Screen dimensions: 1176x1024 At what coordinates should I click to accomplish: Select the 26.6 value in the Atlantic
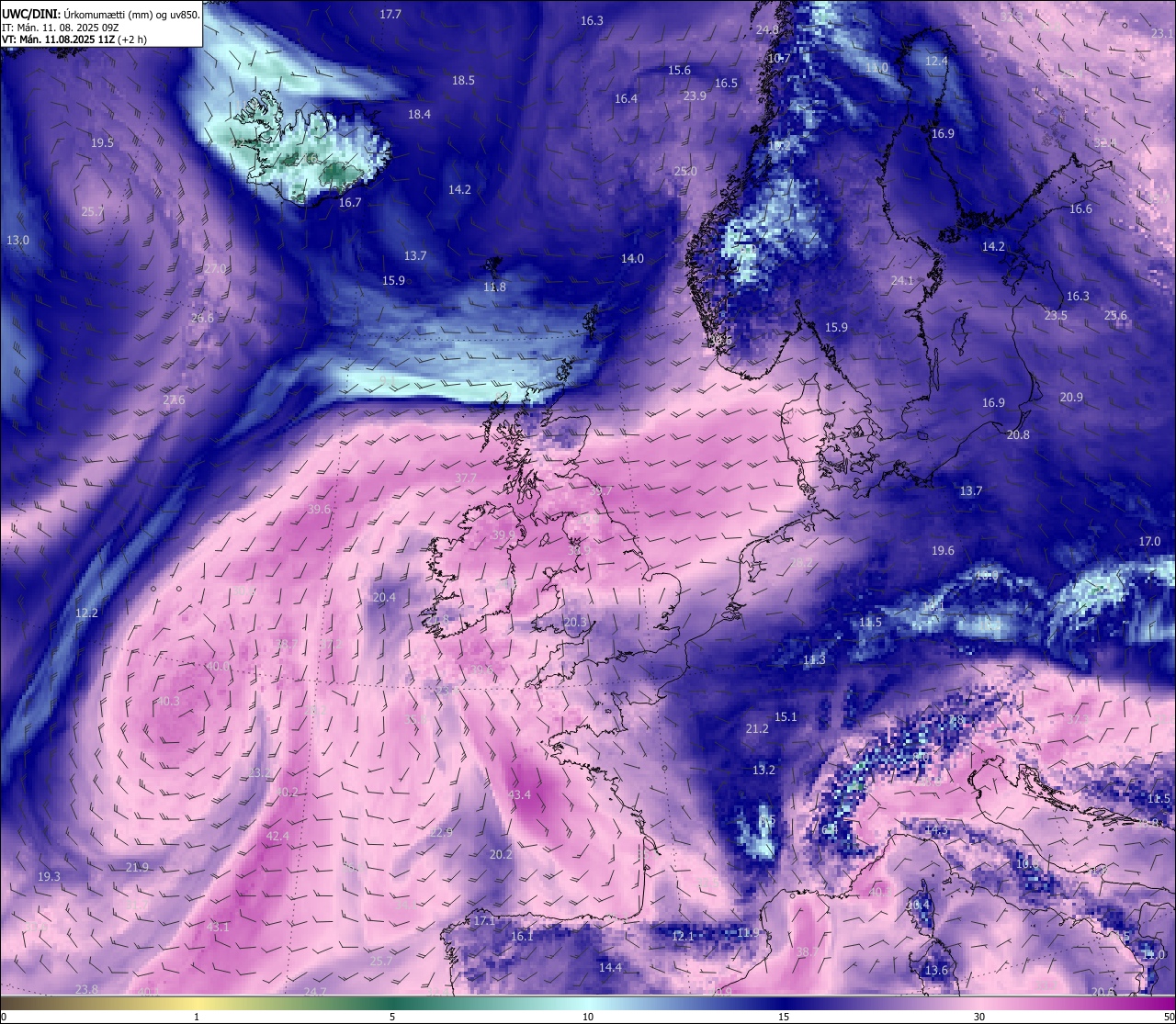coord(202,318)
